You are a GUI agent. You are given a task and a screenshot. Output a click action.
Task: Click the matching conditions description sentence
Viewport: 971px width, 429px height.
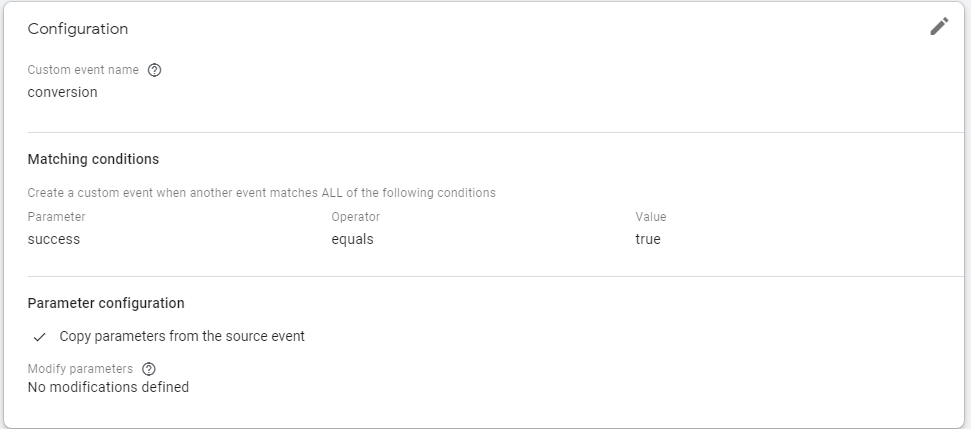click(261, 193)
